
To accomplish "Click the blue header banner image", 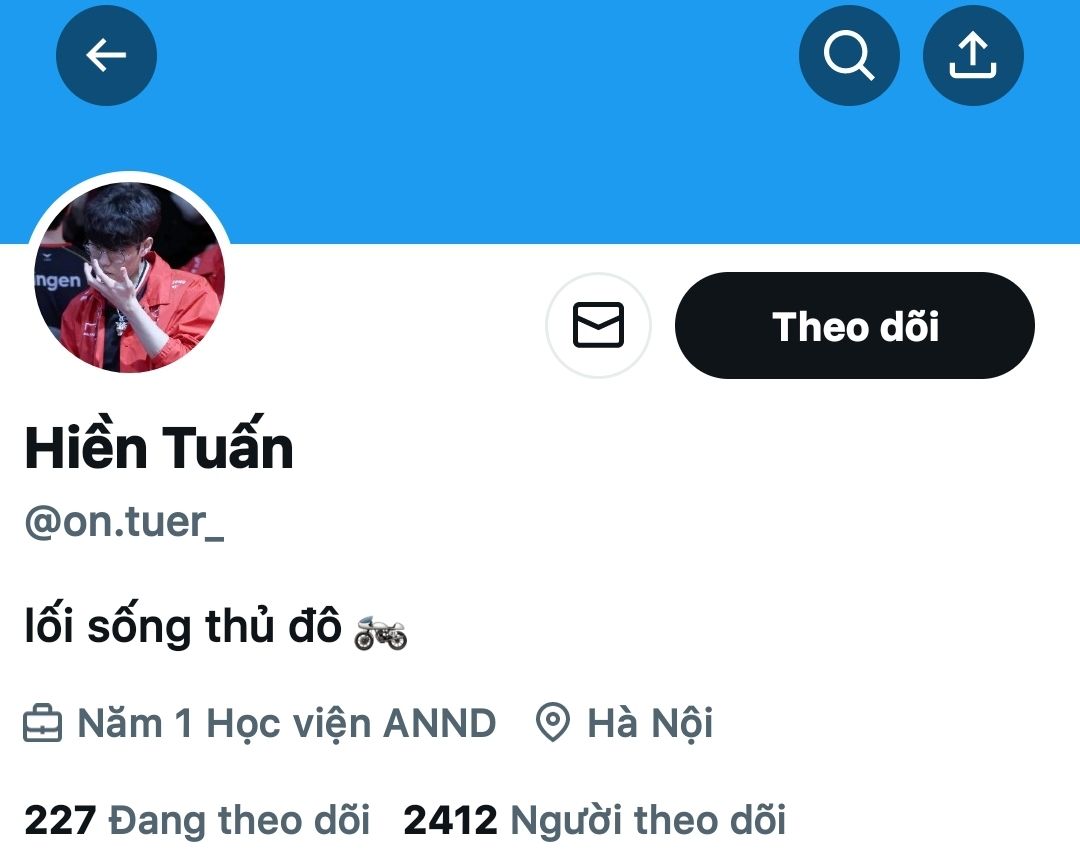I will click(540, 138).
